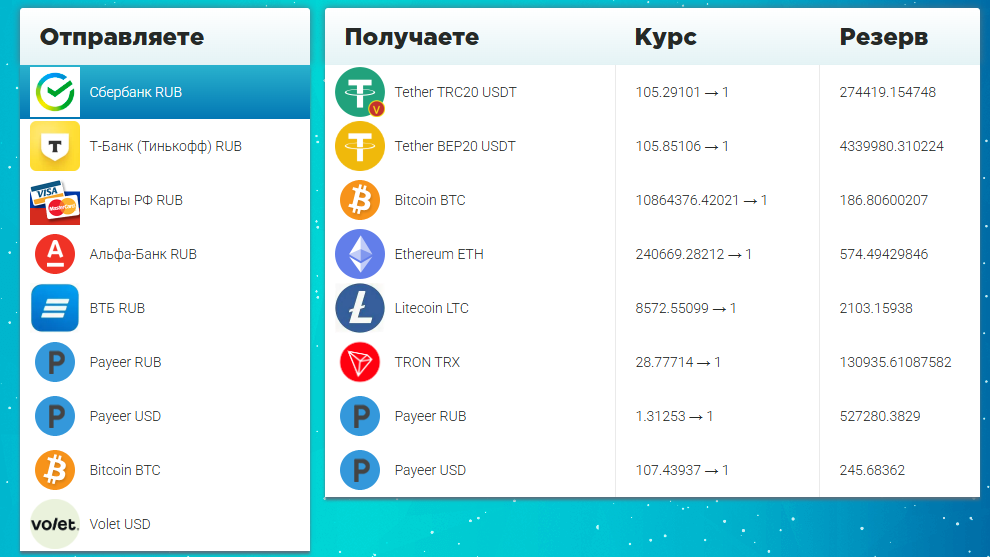Click reserve value 527280.3829

(880, 416)
